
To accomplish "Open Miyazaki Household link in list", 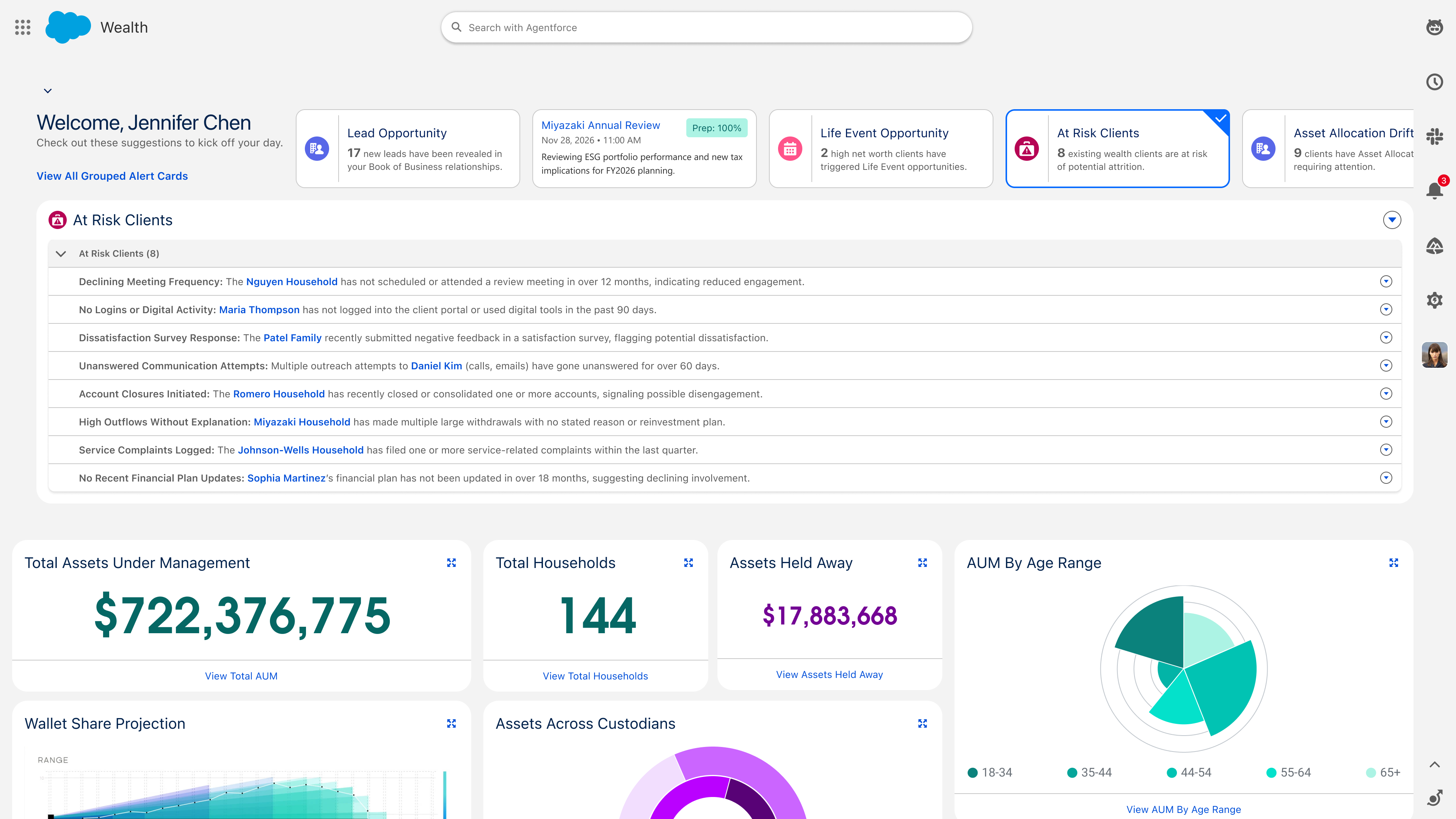I will 302,422.
